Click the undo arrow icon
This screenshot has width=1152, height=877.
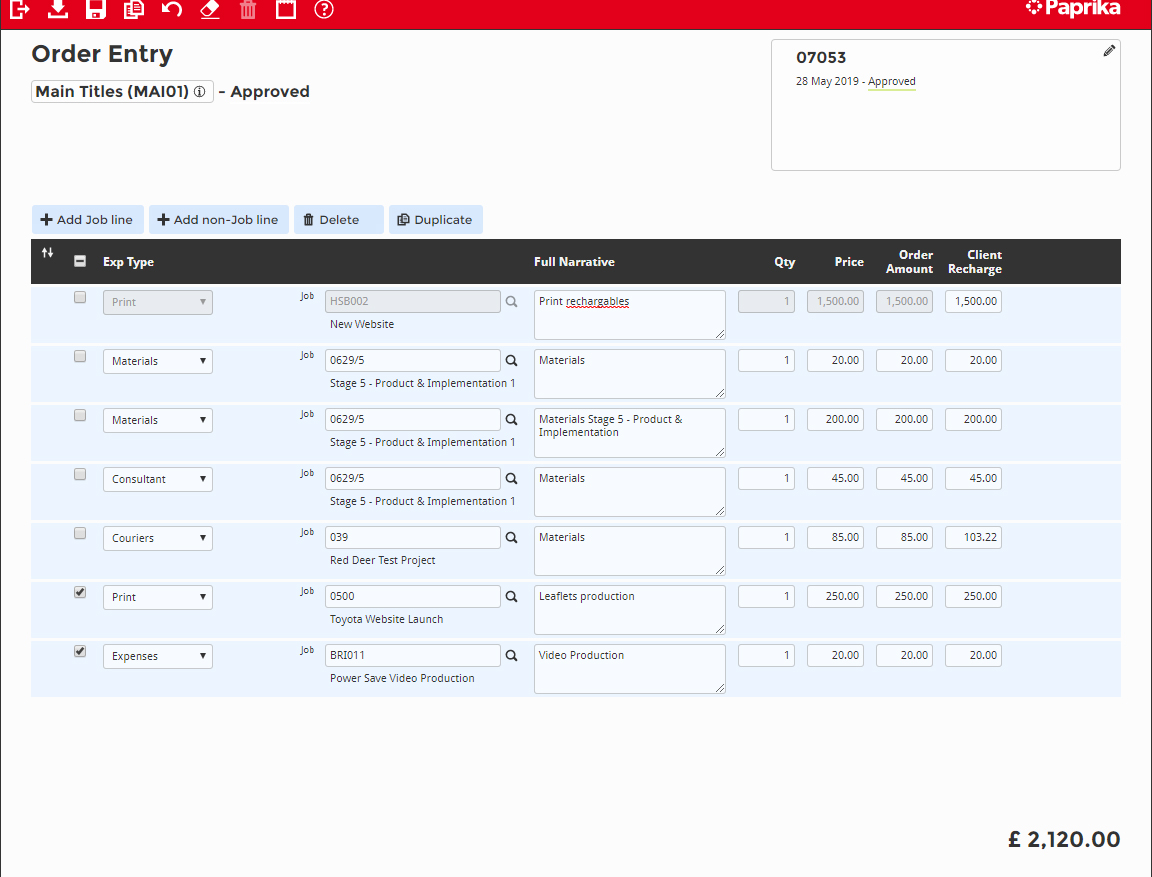(x=172, y=10)
